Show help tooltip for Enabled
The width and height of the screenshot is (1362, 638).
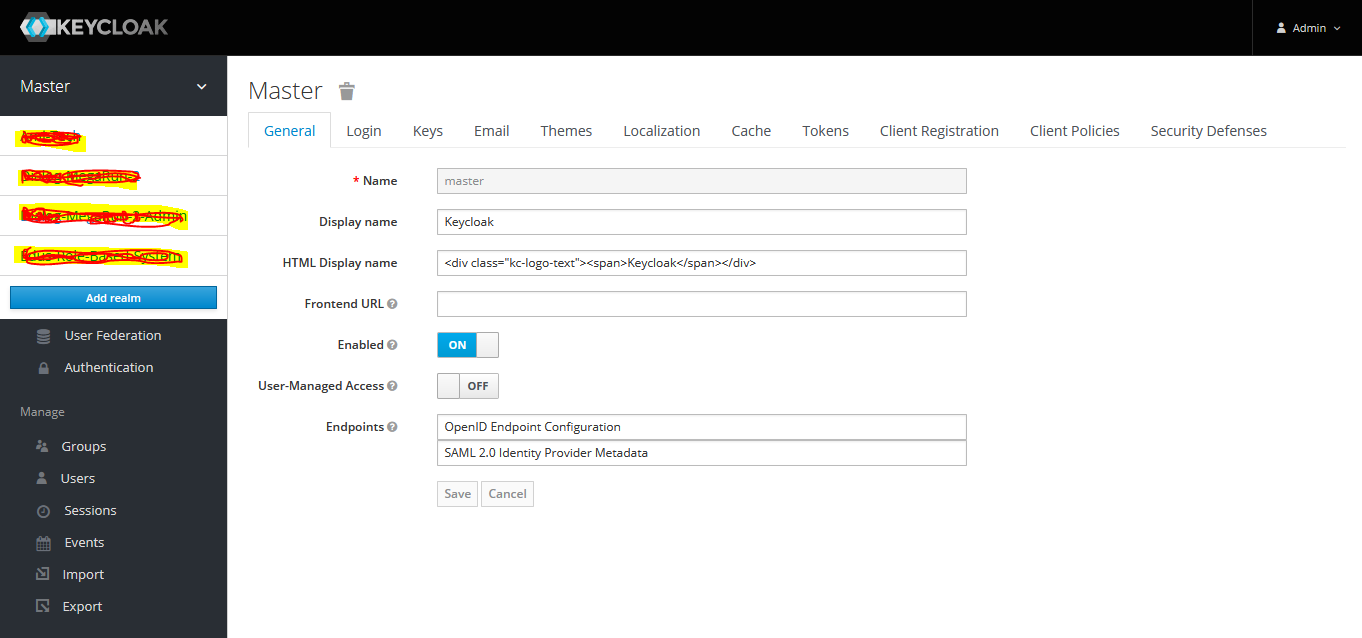[392, 345]
